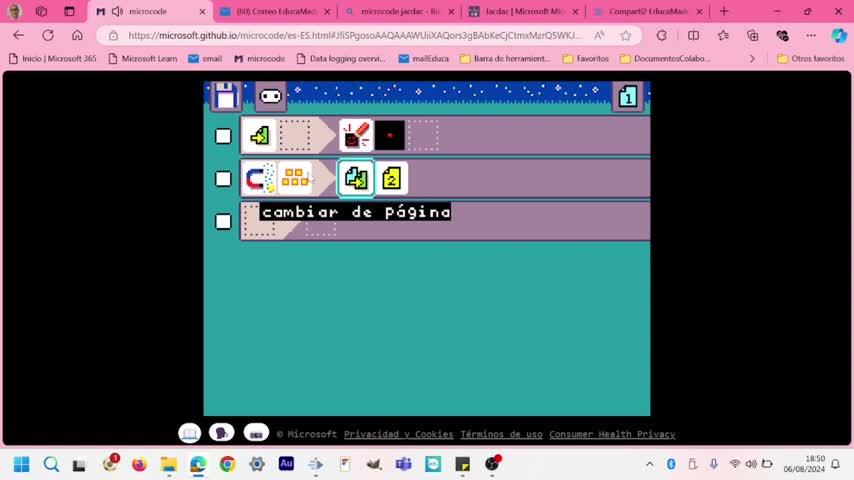The height and width of the screenshot is (480, 854).
Task: Open the microcode bookmark
Action: point(259,58)
